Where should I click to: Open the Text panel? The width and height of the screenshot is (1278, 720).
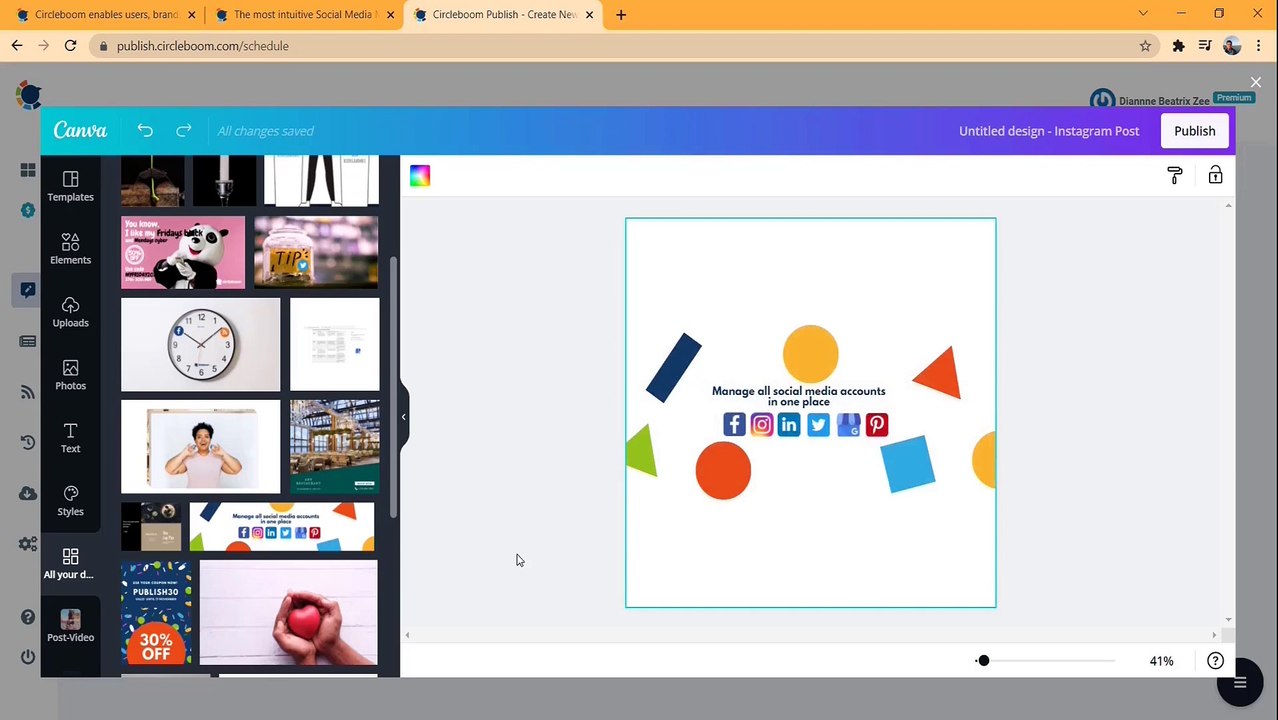coord(70,438)
